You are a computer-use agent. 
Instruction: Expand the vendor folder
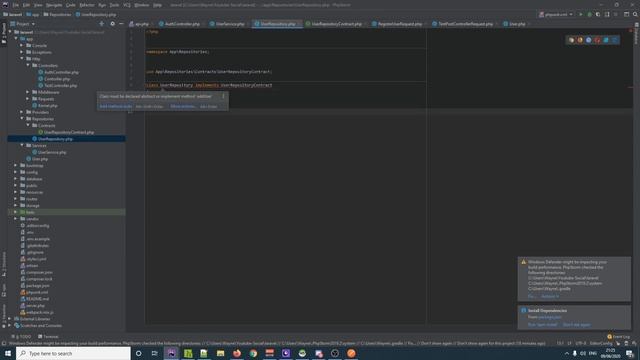point(16,219)
